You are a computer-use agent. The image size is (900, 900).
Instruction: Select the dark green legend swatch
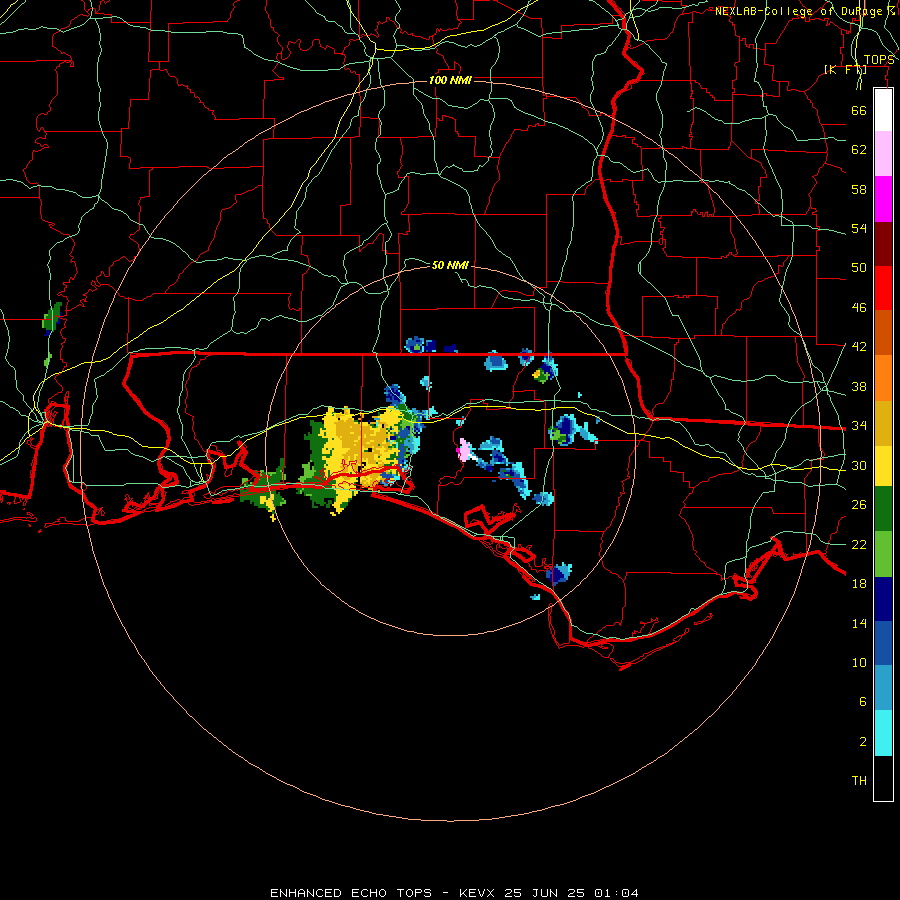(x=883, y=509)
